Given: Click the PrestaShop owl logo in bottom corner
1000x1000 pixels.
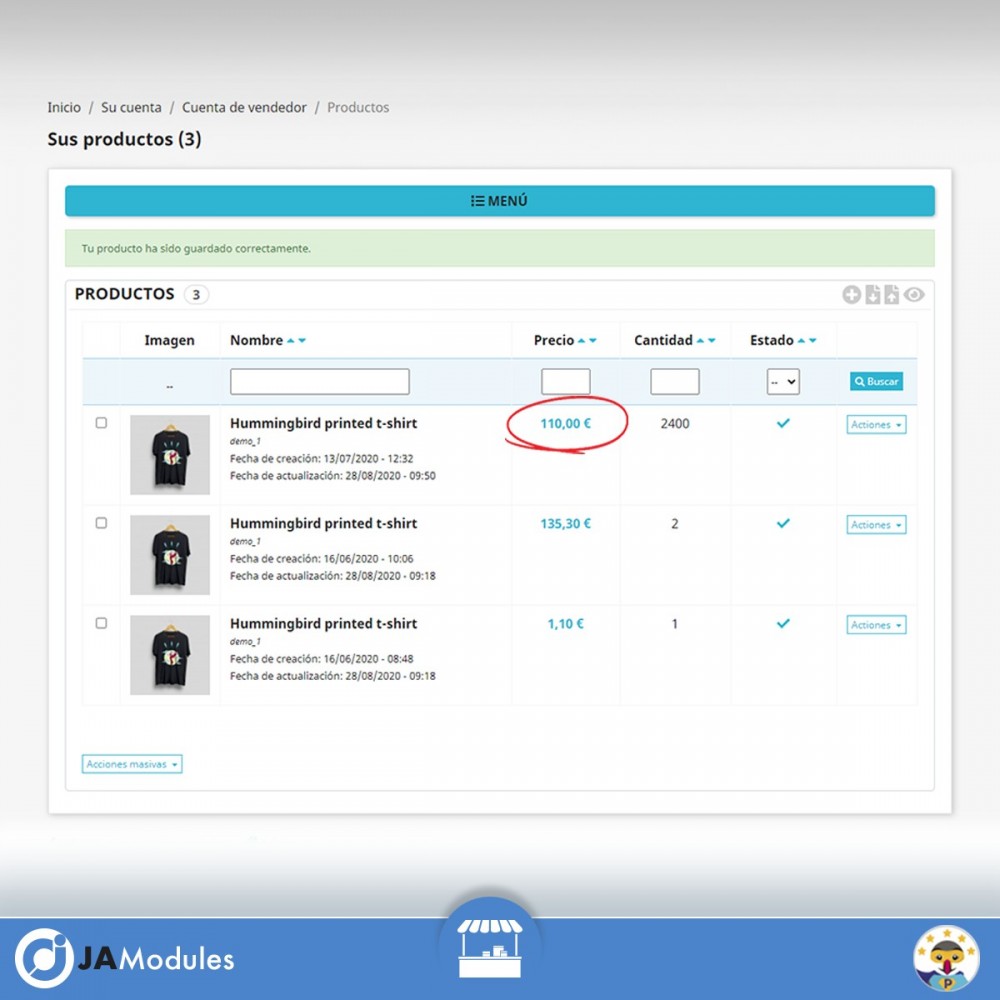Looking at the screenshot, I should (x=947, y=958).
